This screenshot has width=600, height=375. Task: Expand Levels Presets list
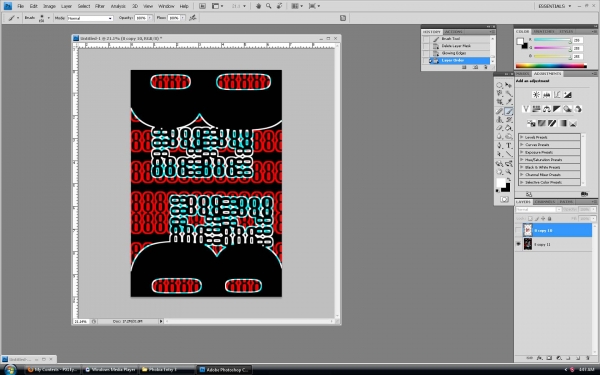pos(521,137)
